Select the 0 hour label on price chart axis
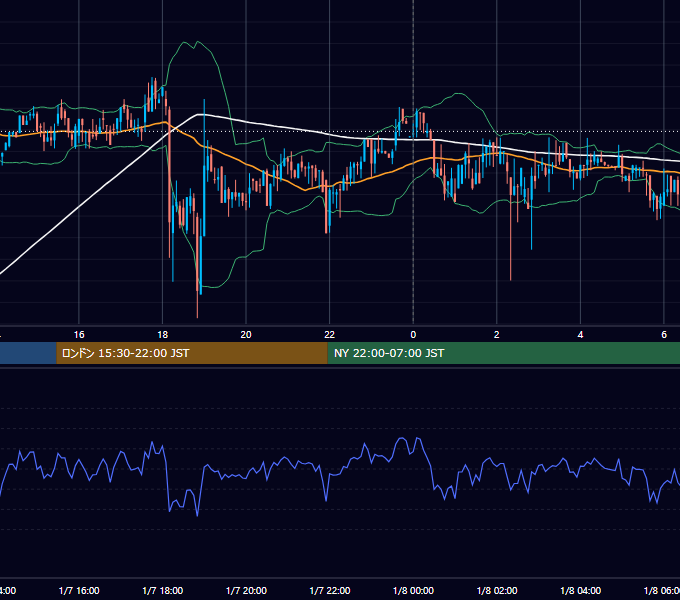Viewport: 680px width, 600px height. coord(413,335)
